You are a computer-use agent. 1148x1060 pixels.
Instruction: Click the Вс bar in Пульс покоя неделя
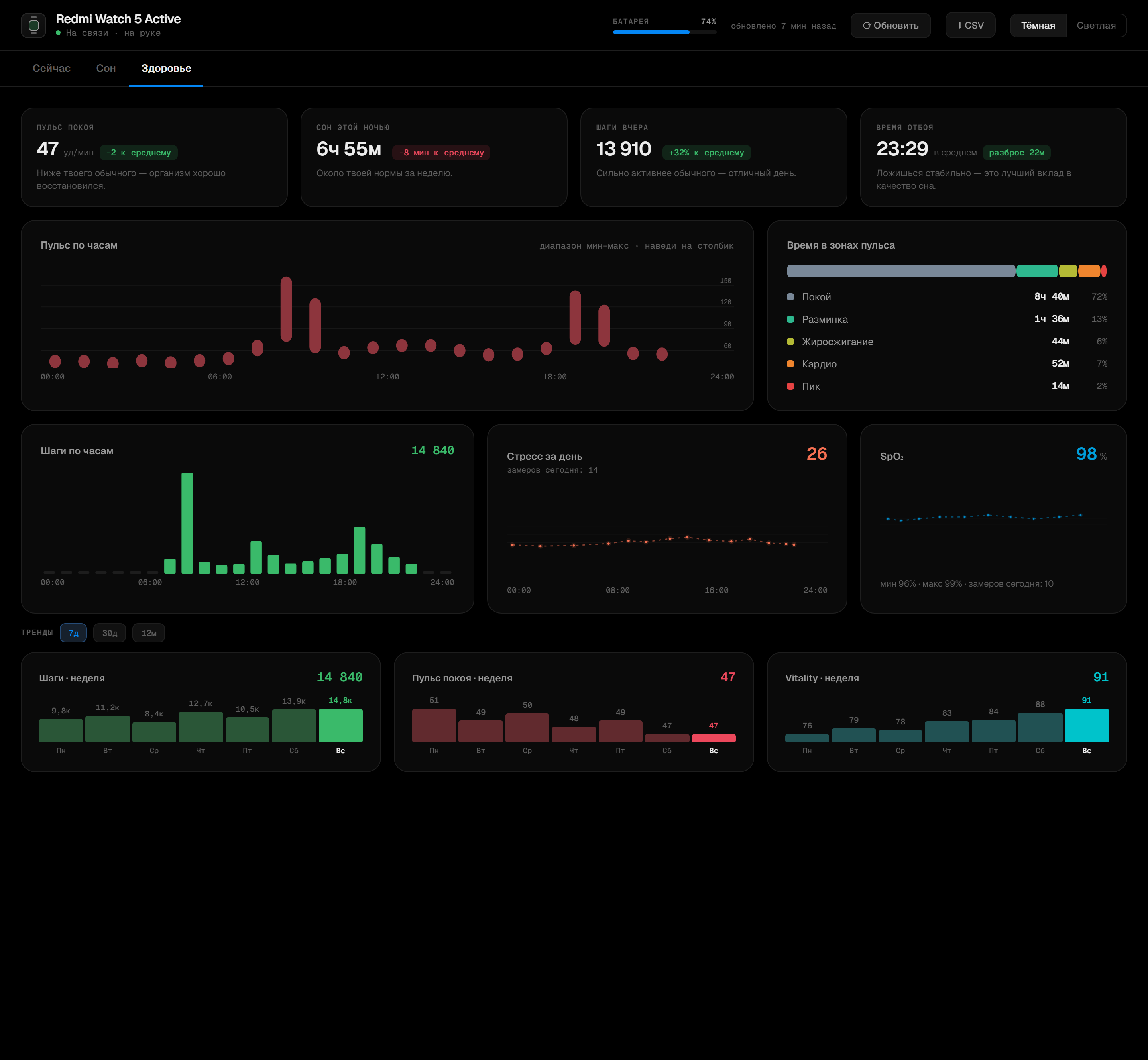click(714, 738)
